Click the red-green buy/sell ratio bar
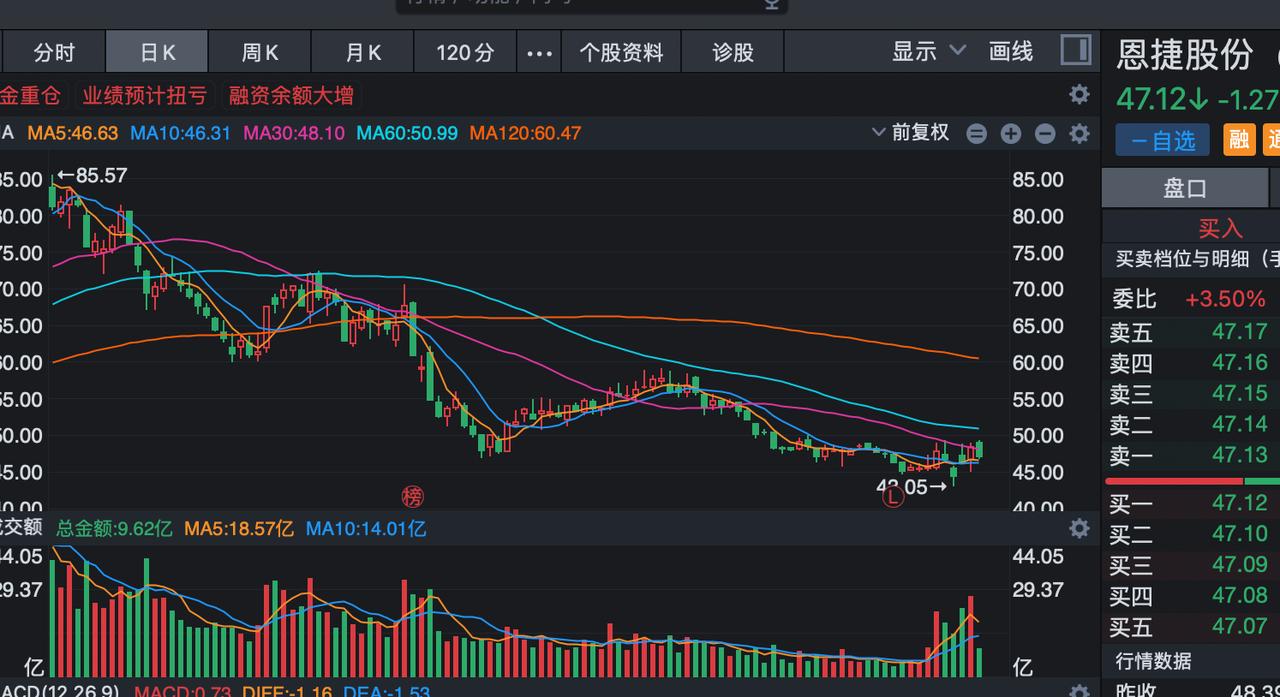1280x697 pixels. pos(1192,481)
